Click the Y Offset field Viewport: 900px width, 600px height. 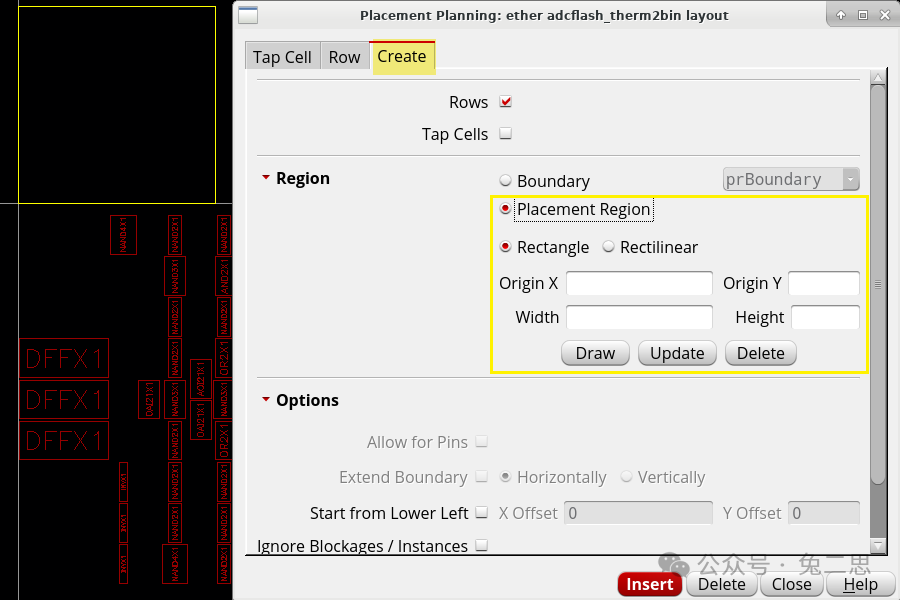824,513
